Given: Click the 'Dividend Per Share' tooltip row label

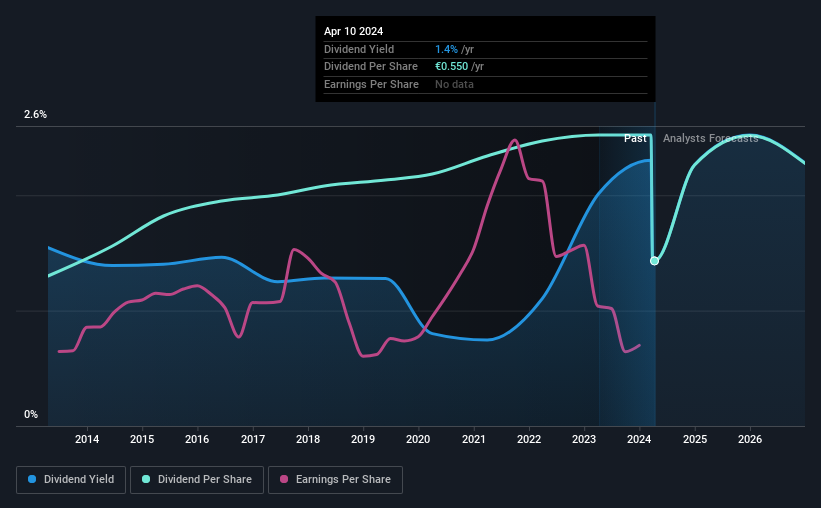Looking at the screenshot, I should point(371,67).
